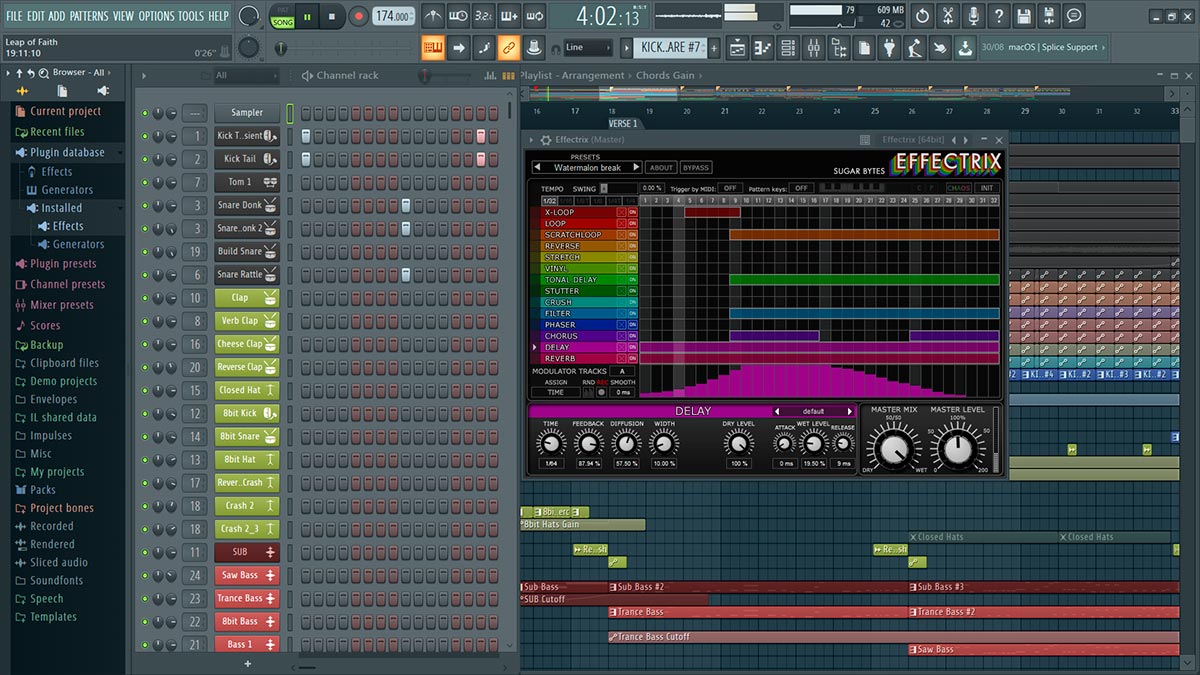Mute the Tom 1 channel LED
Viewport: 1200px width, 675px height.
pos(145,182)
